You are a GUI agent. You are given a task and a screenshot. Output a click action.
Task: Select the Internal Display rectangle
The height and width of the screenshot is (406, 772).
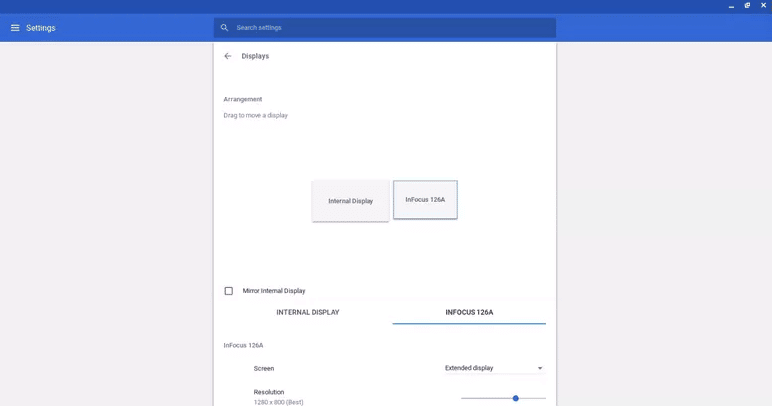point(351,201)
